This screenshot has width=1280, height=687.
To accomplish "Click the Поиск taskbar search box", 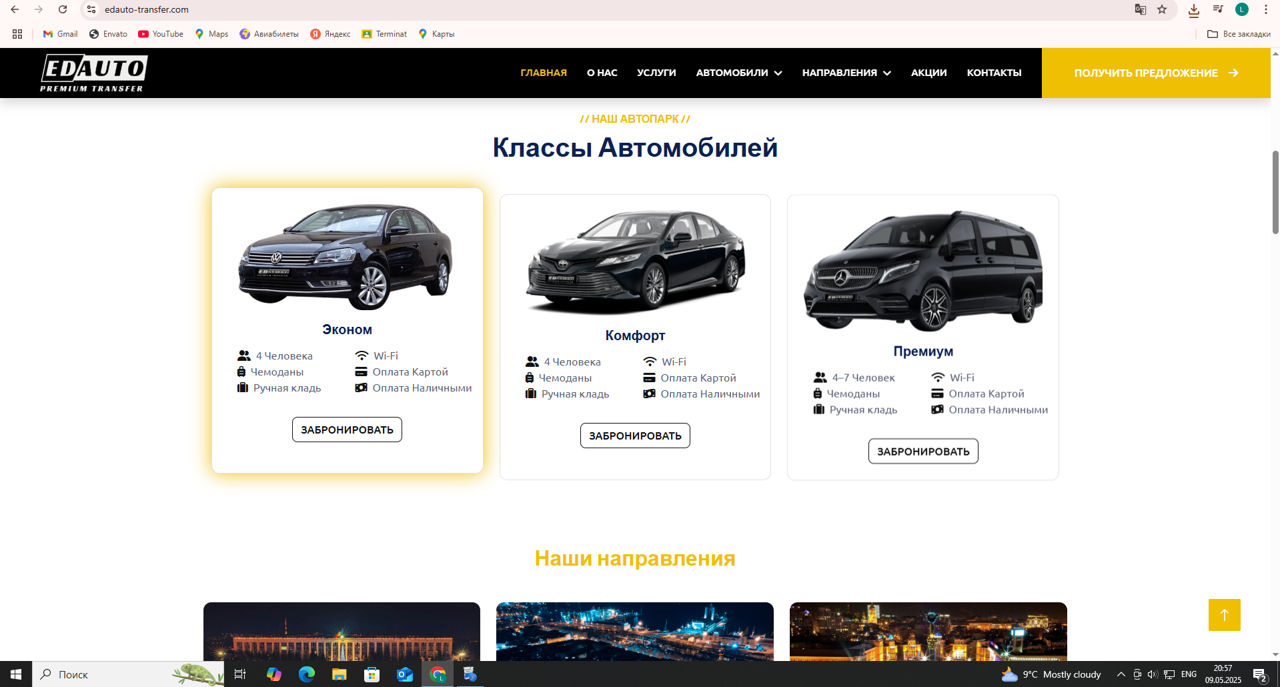I will [x=128, y=675].
